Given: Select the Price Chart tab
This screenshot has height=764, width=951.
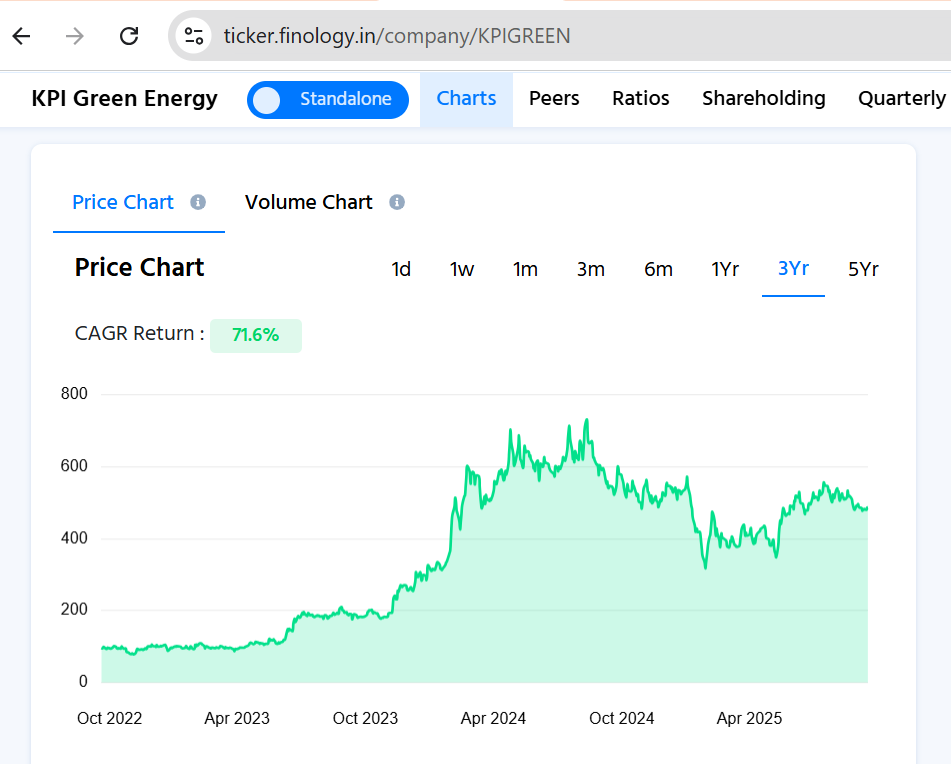Looking at the screenshot, I should point(123,202).
